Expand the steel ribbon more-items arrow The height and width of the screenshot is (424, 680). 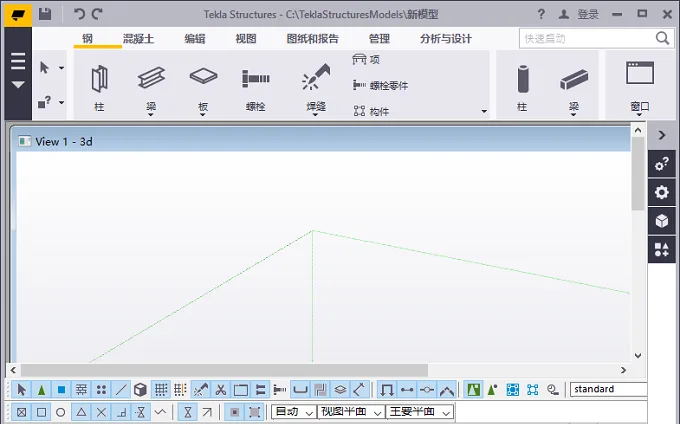pyautogui.click(x=484, y=111)
